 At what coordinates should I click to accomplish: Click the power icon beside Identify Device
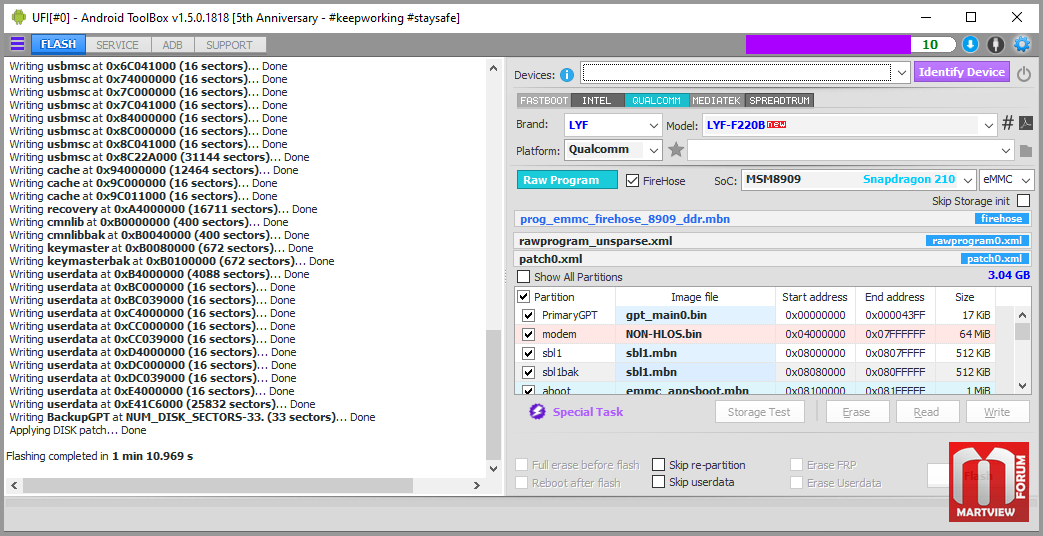tap(1024, 74)
